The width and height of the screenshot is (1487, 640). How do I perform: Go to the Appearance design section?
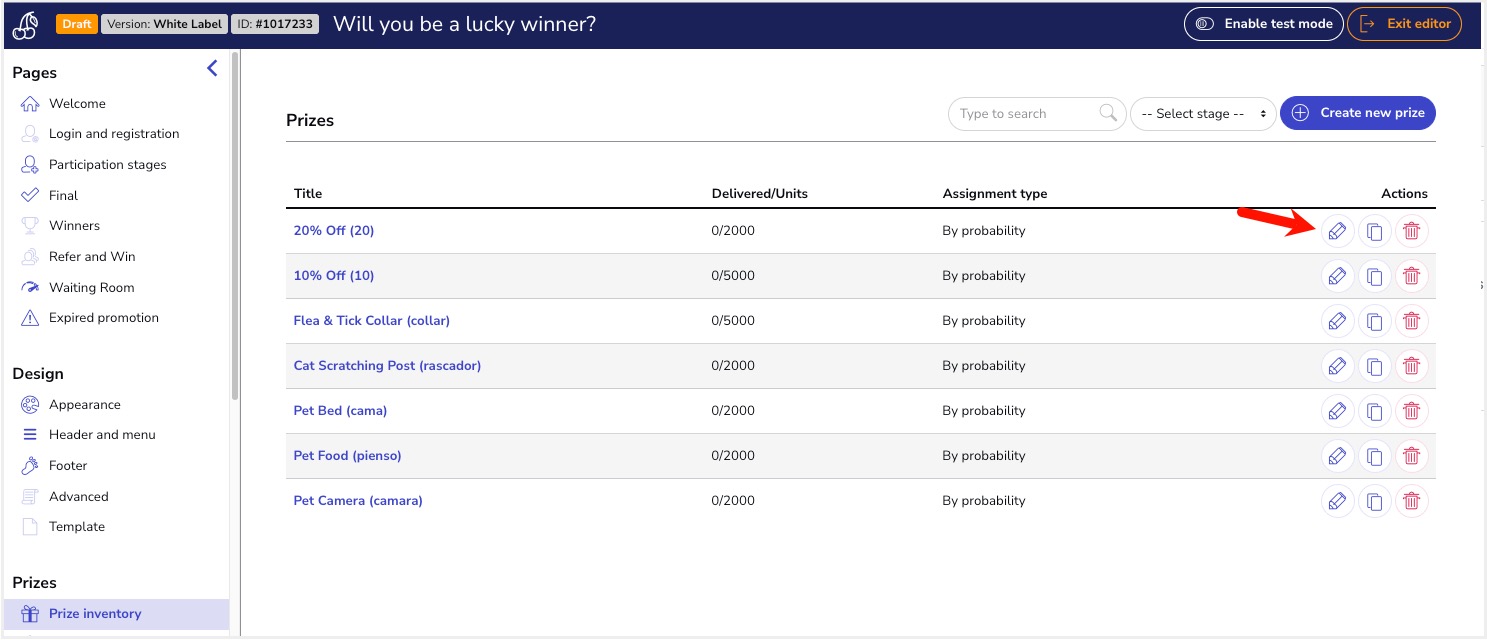coord(84,405)
